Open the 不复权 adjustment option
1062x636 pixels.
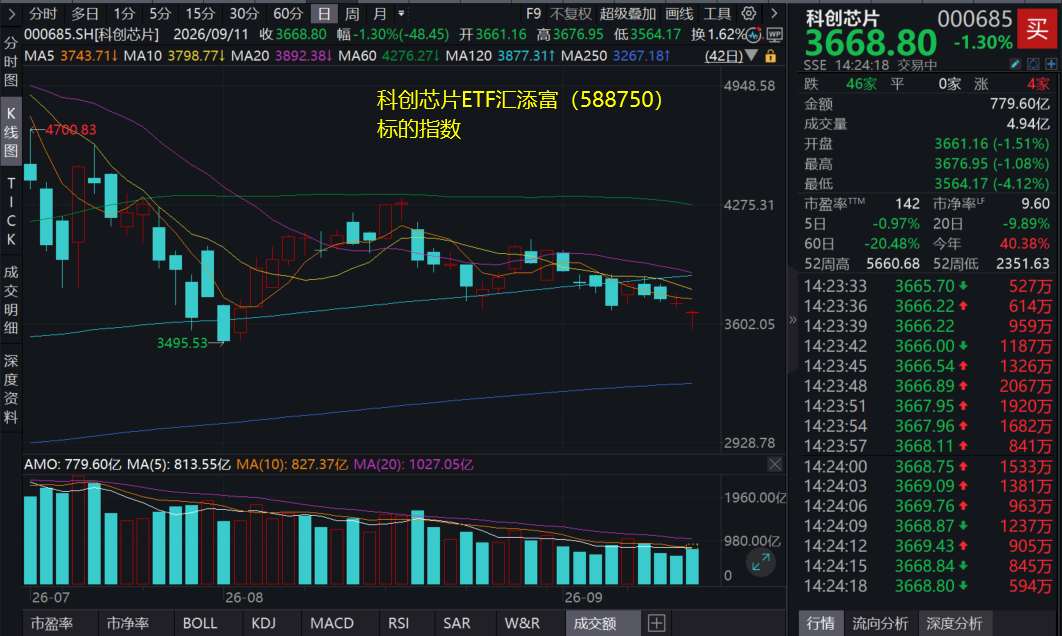pos(570,14)
